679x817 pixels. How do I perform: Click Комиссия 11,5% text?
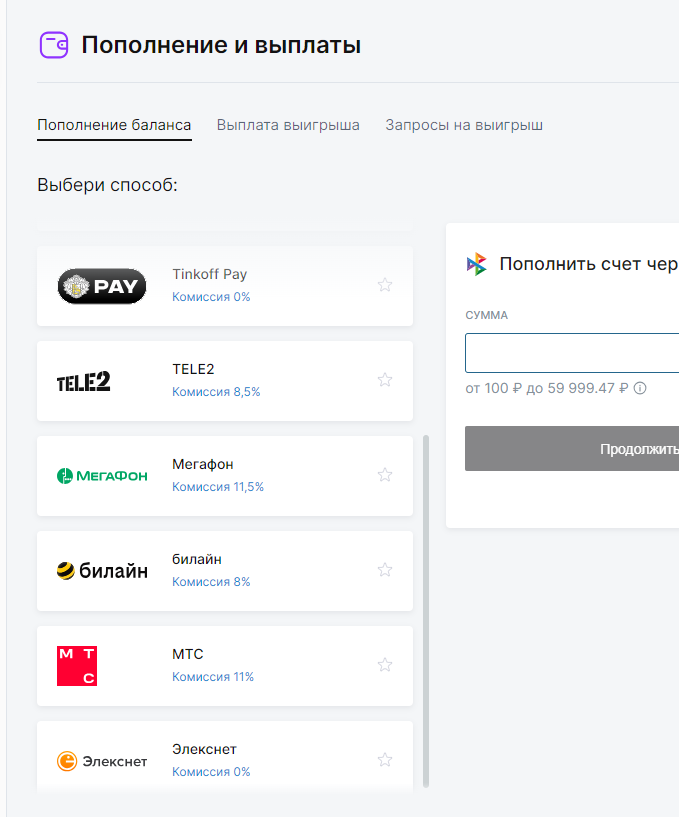[218, 487]
